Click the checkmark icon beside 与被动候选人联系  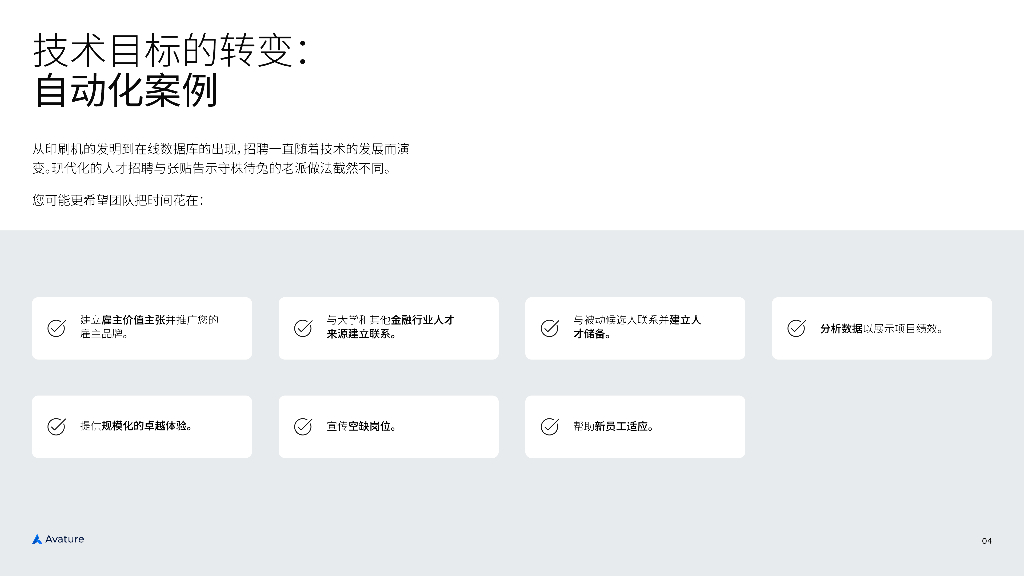click(550, 328)
